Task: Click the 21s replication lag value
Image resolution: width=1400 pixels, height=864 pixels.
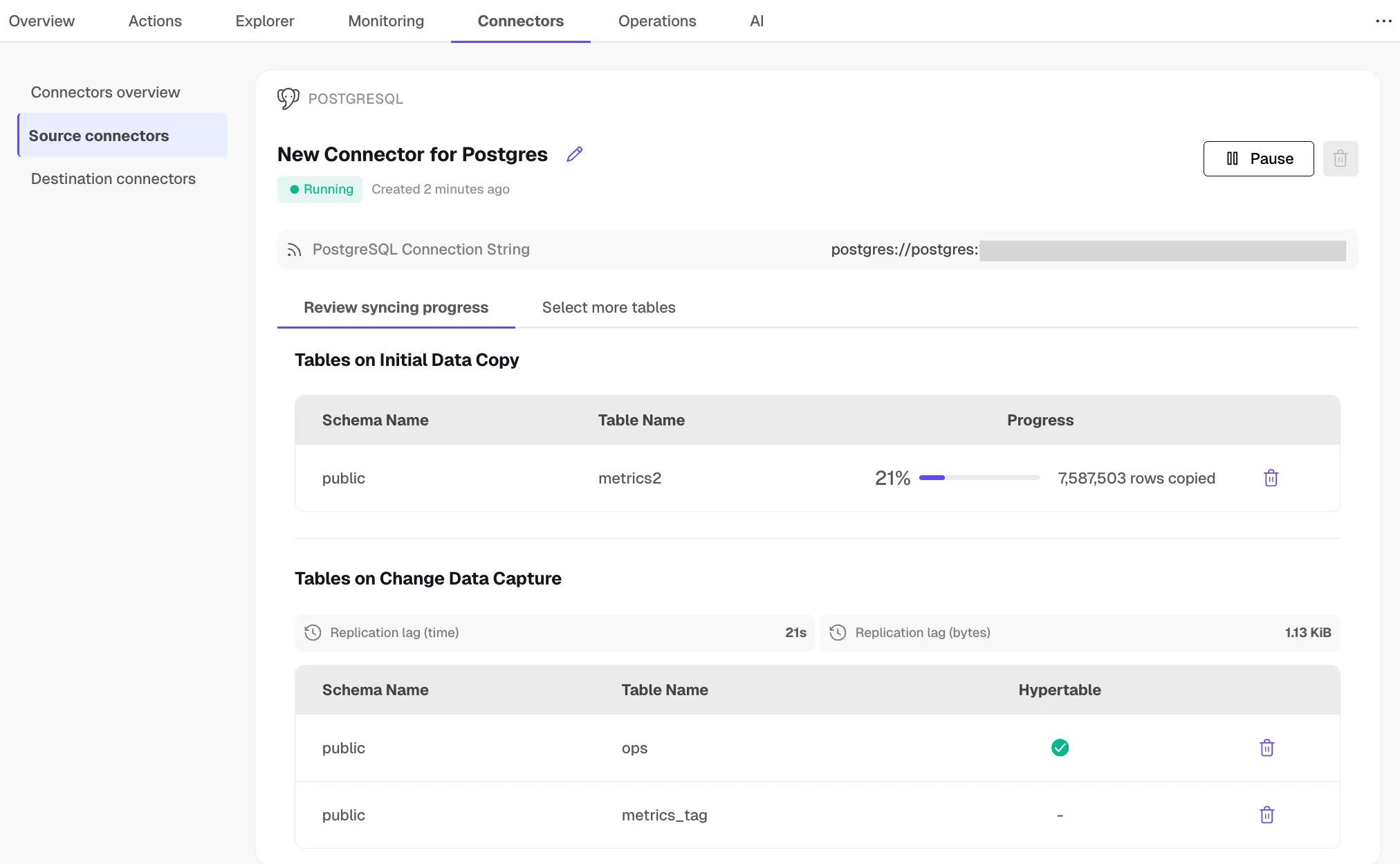Action: tap(795, 632)
